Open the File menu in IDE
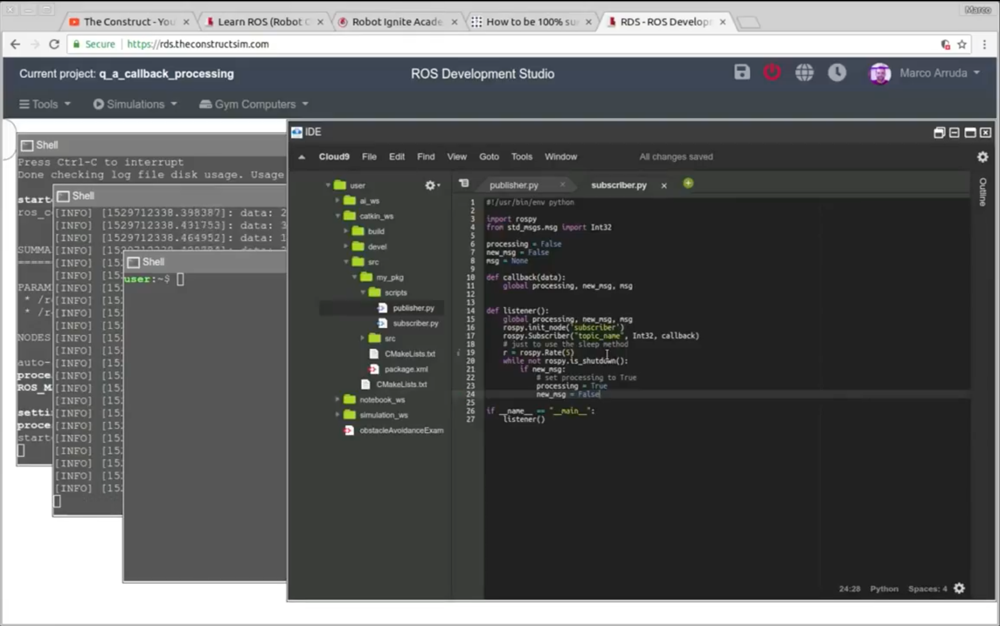 (x=369, y=157)
